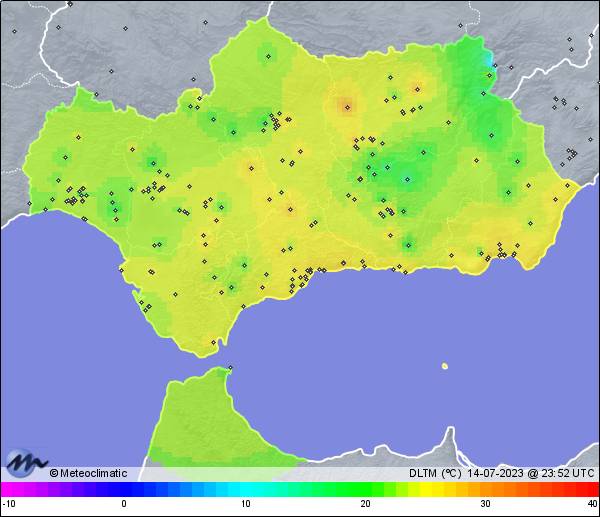Pick the red end of the temperature scale
This screenshot has height=517, width=600.
(x=591, y=489)
